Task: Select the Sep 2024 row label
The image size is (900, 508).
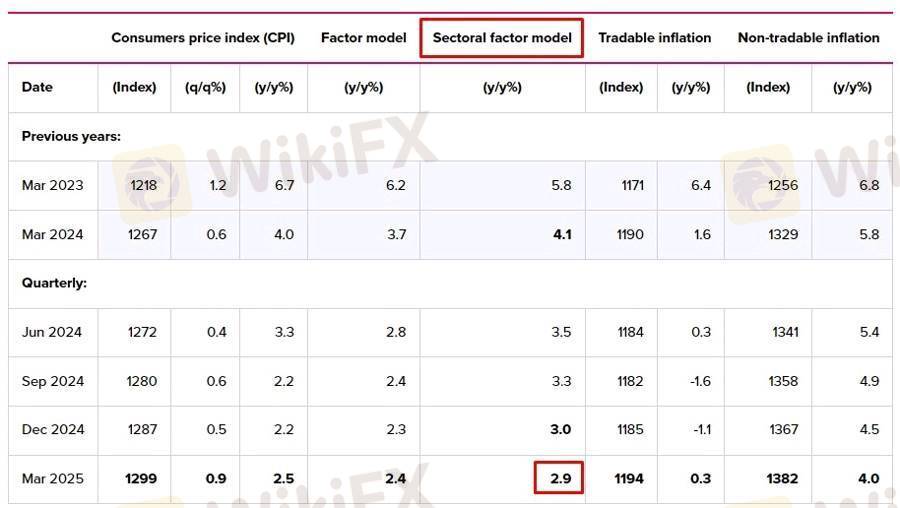Action: [x=53, y=381]
